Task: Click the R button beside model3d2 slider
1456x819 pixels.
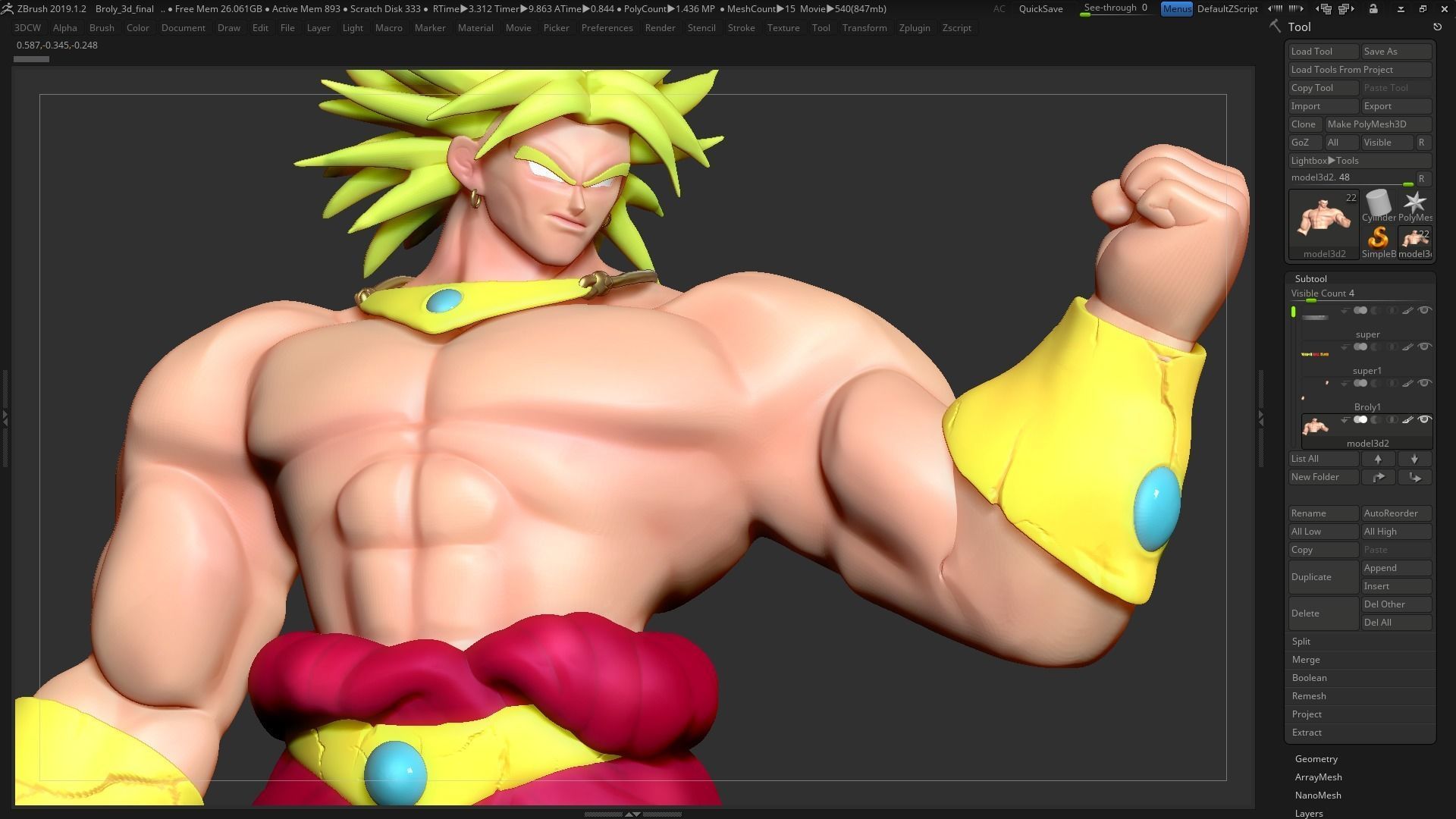Action: (1422, 179)
